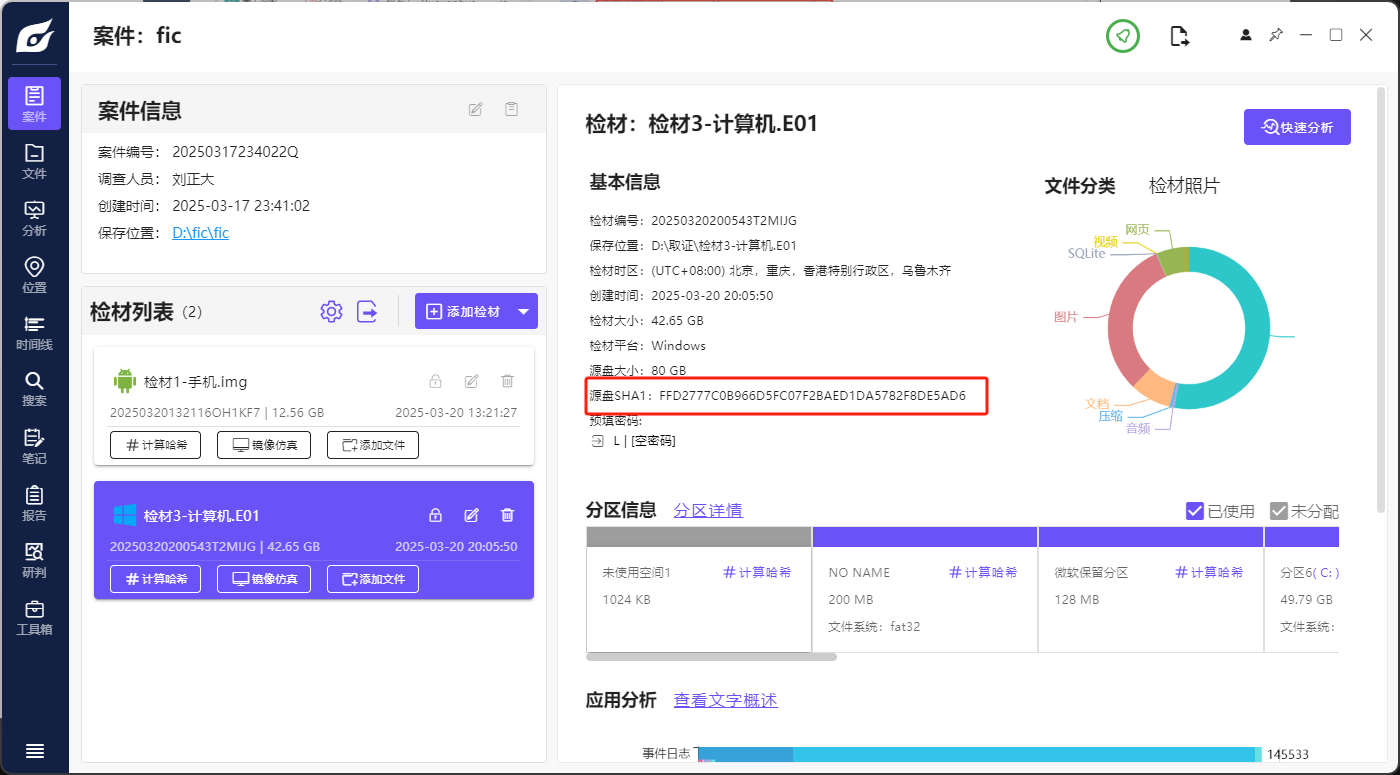This screenshot has height=775, width=1400.
Task: Click the lock icon on 检材3-计算机.E01
Action: [x=435, y=515]
